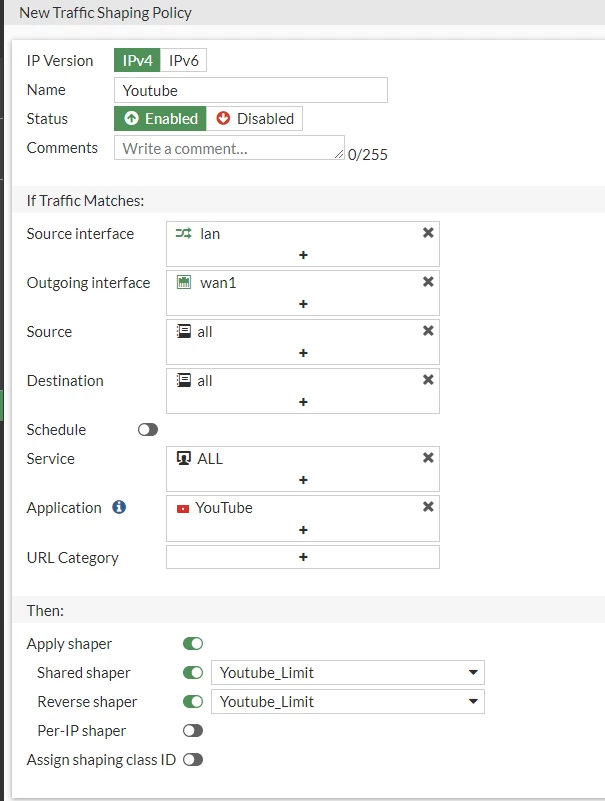Screen dimensions: 605x801
Task: Edit the Name field containing Youtube
Action: click(251, 90)
